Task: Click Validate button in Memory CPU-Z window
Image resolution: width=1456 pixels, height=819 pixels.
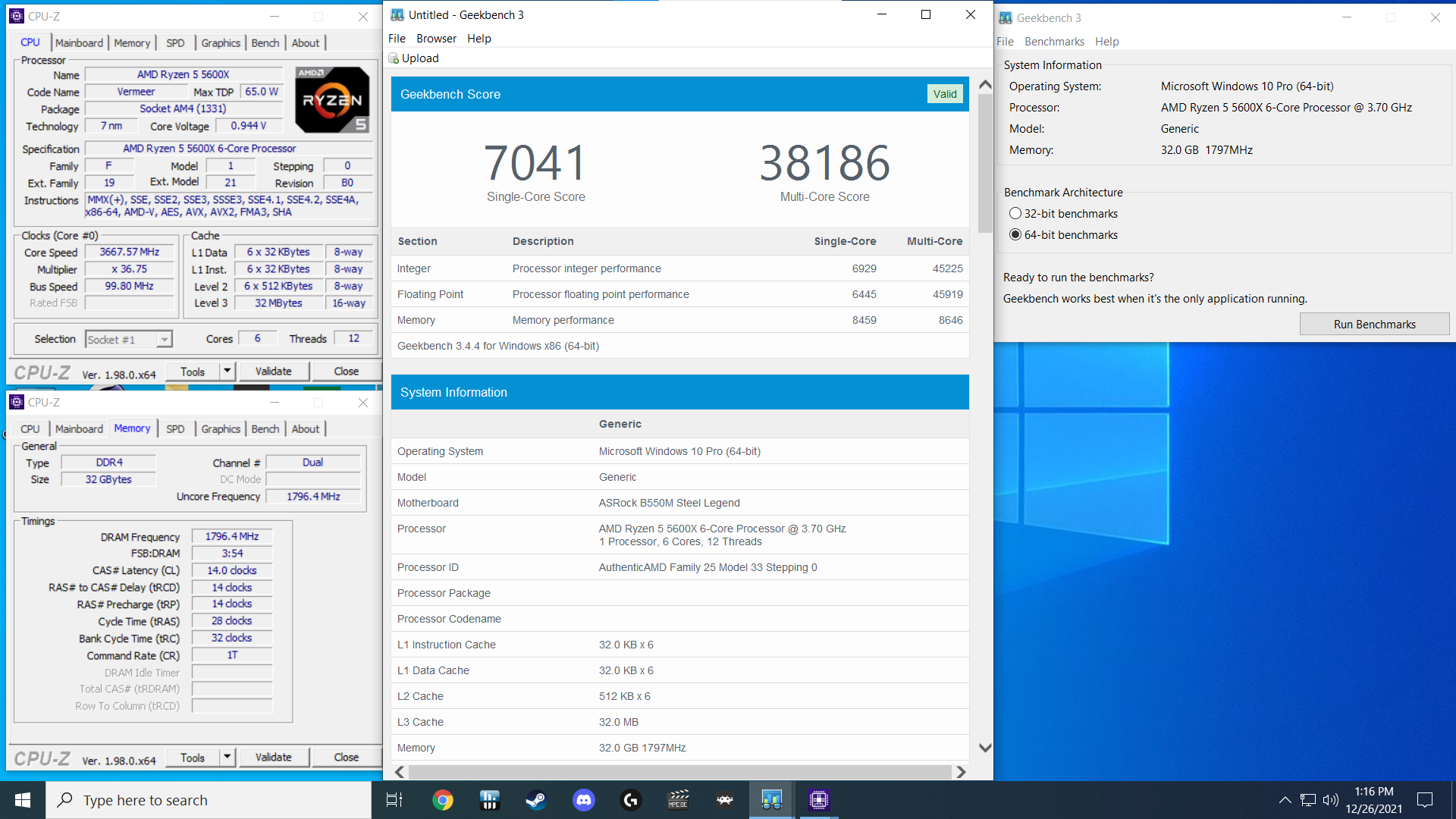Action: pos(273,758)
